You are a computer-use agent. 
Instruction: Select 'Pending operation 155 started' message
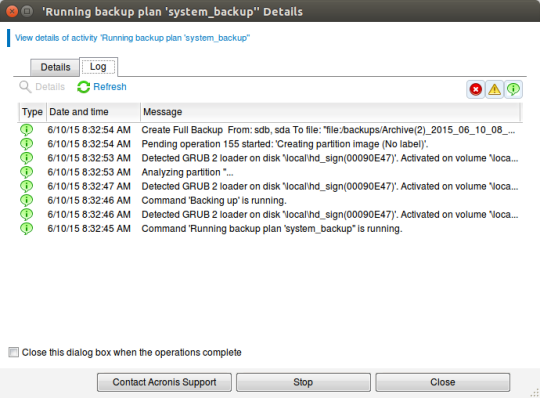(285, 144)
